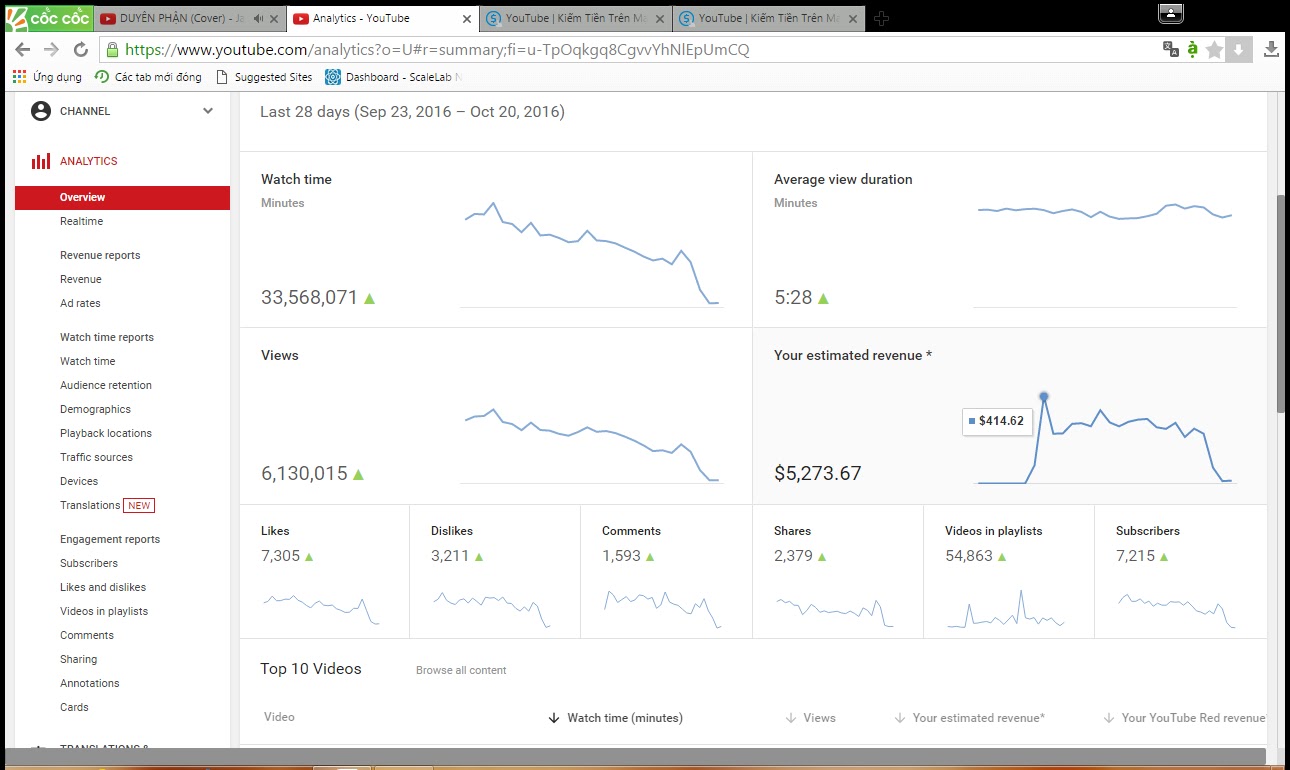Bookmark this page with the star
1290x770 pixels.
(1214, 50)
